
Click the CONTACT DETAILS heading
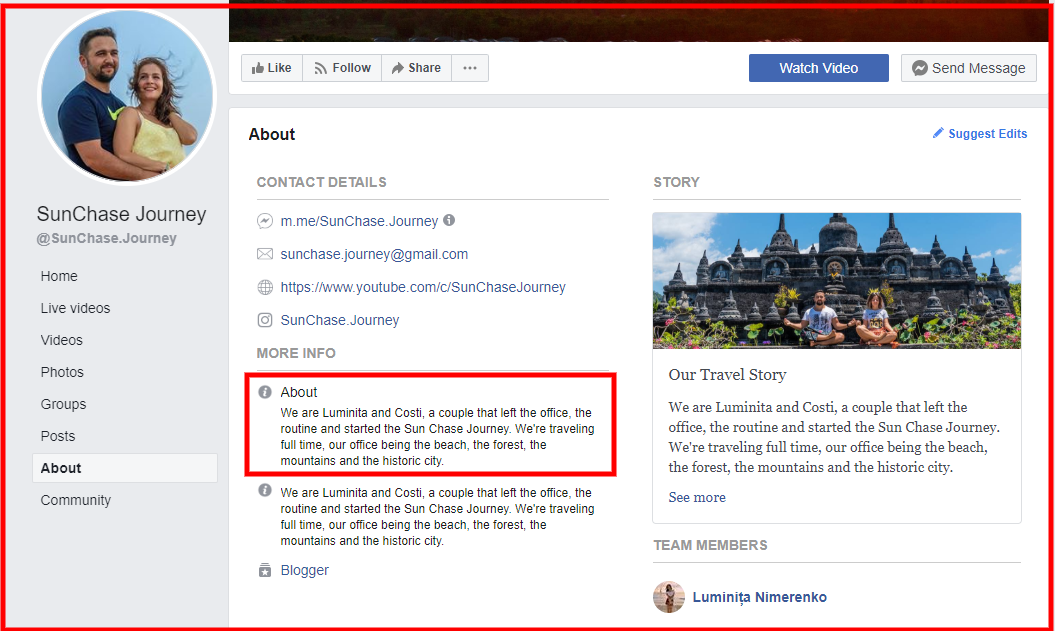click(x=322, y=182)
